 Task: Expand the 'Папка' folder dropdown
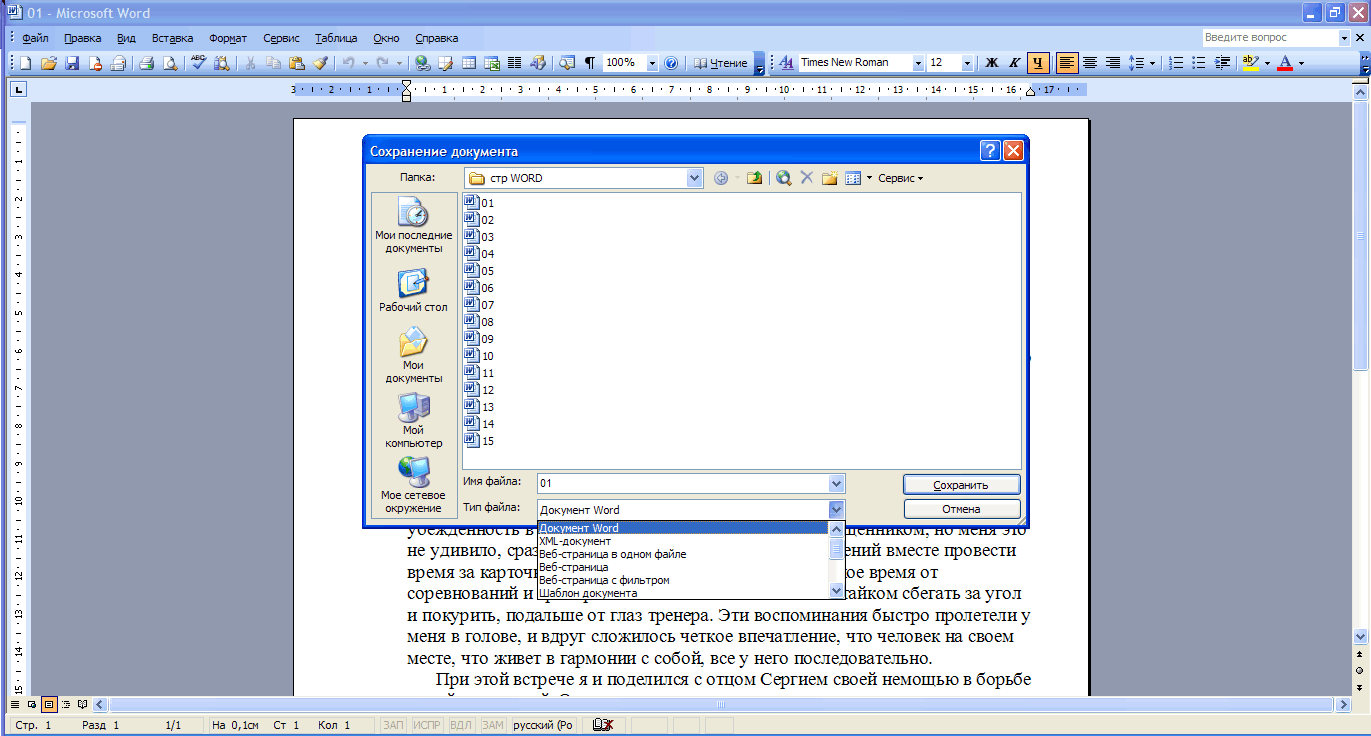pyautogui.click(x=695, y=178)
